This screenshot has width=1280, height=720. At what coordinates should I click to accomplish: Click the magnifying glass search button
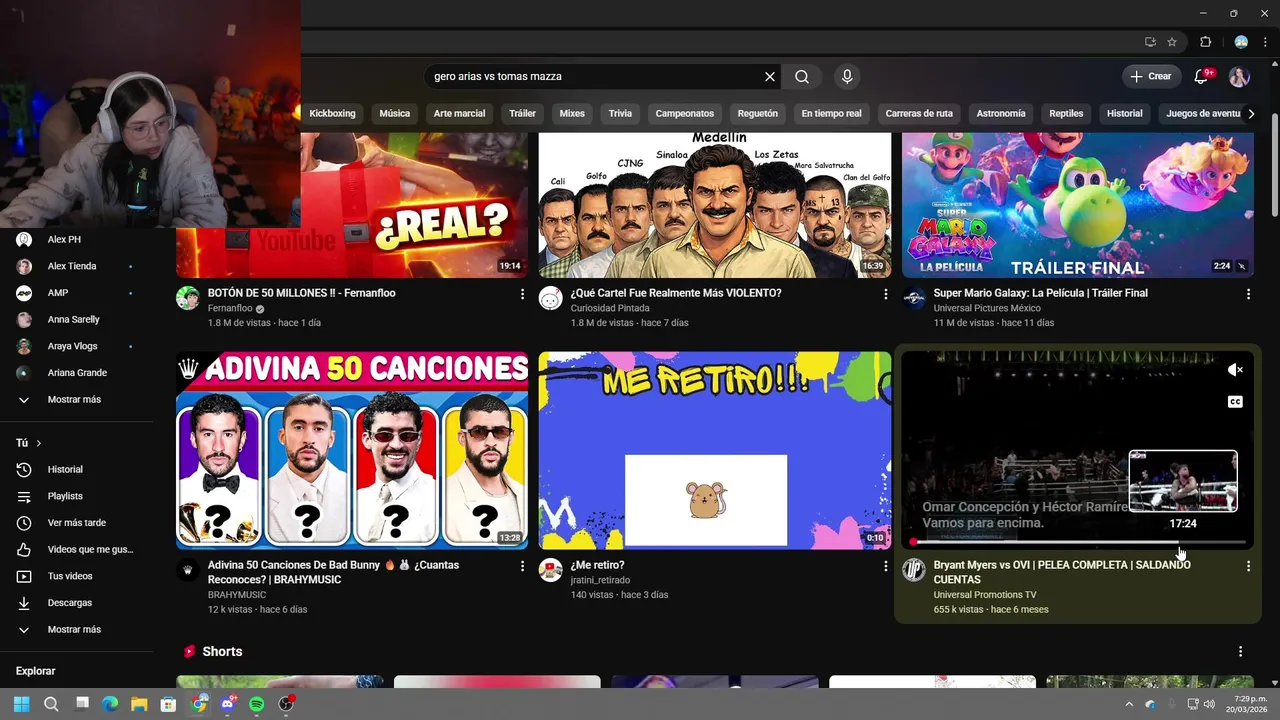click(802, 77)
